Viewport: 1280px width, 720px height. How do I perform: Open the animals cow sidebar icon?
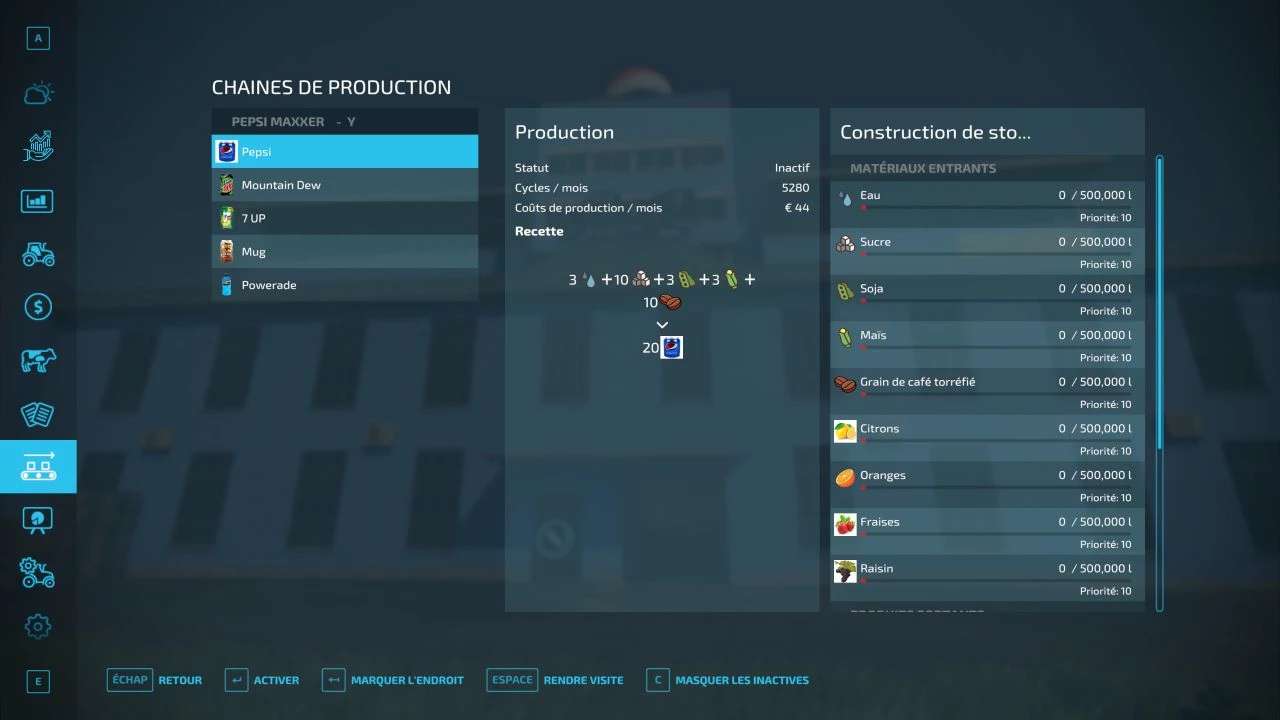tap(38, 360)
